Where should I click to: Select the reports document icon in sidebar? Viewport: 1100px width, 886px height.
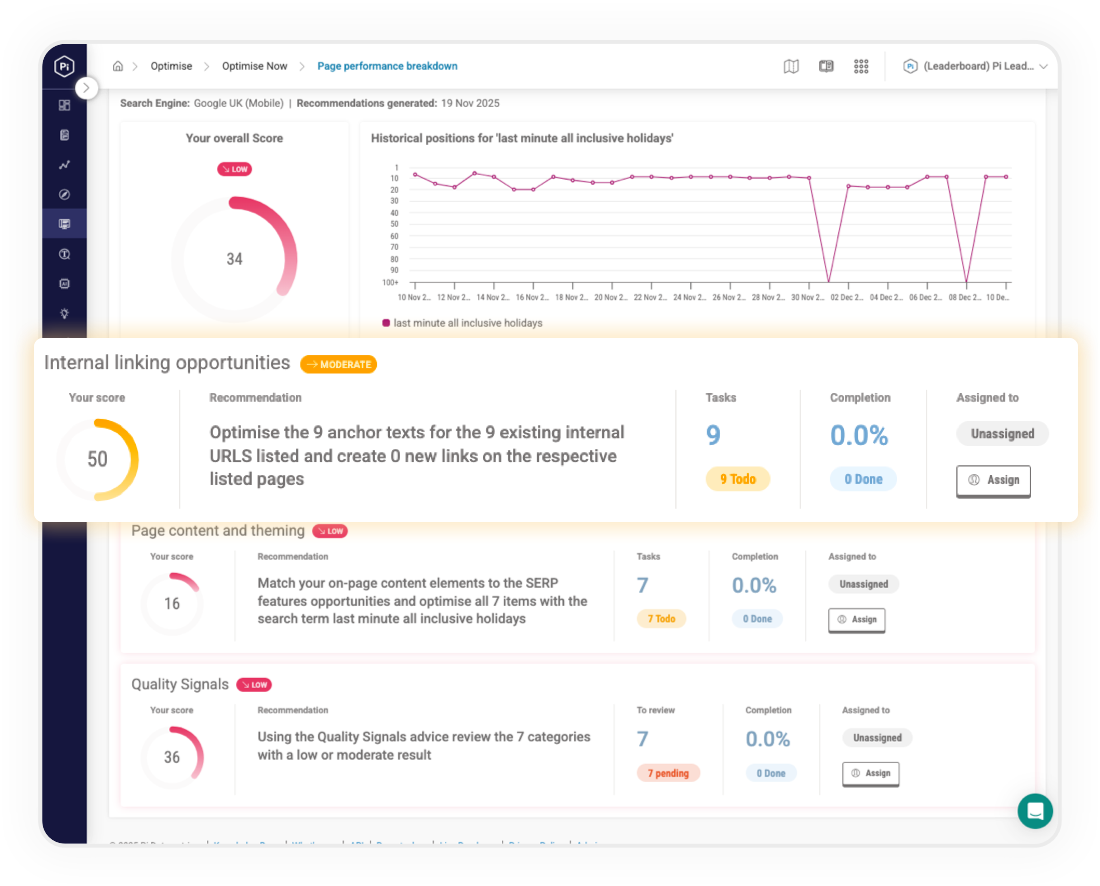click(64, 134)
